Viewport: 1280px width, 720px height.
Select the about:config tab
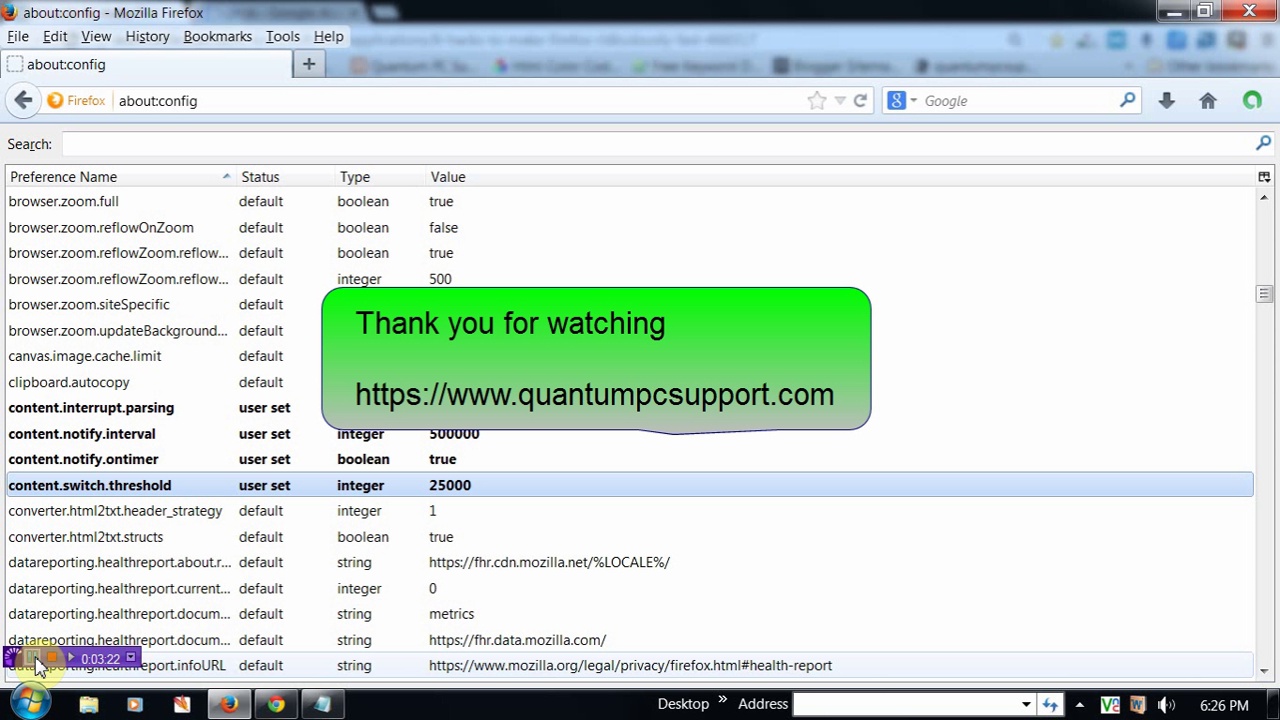point(146,64)
